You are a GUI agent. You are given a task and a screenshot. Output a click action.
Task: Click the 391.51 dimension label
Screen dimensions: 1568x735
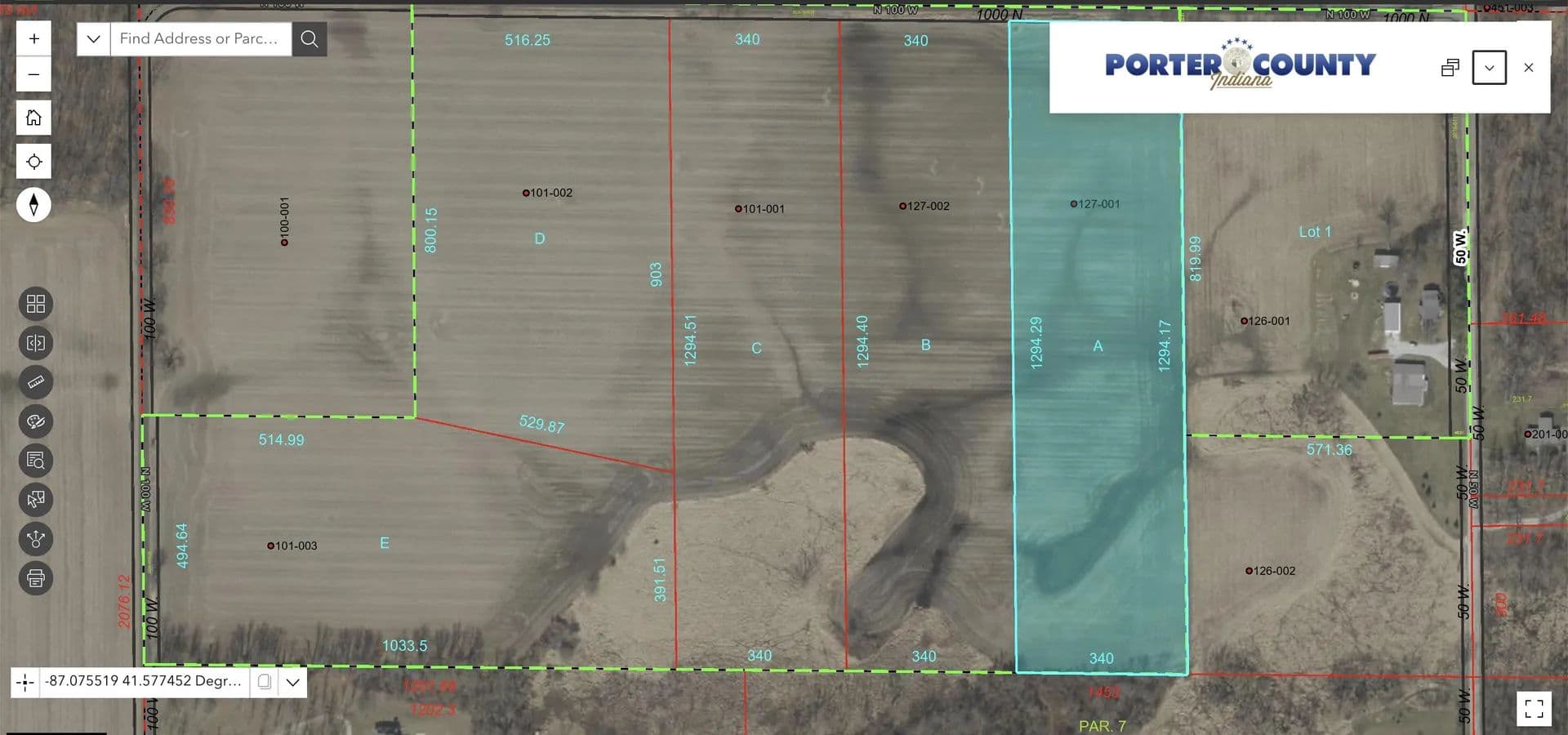pyautogui.click(x=659, y=580)
